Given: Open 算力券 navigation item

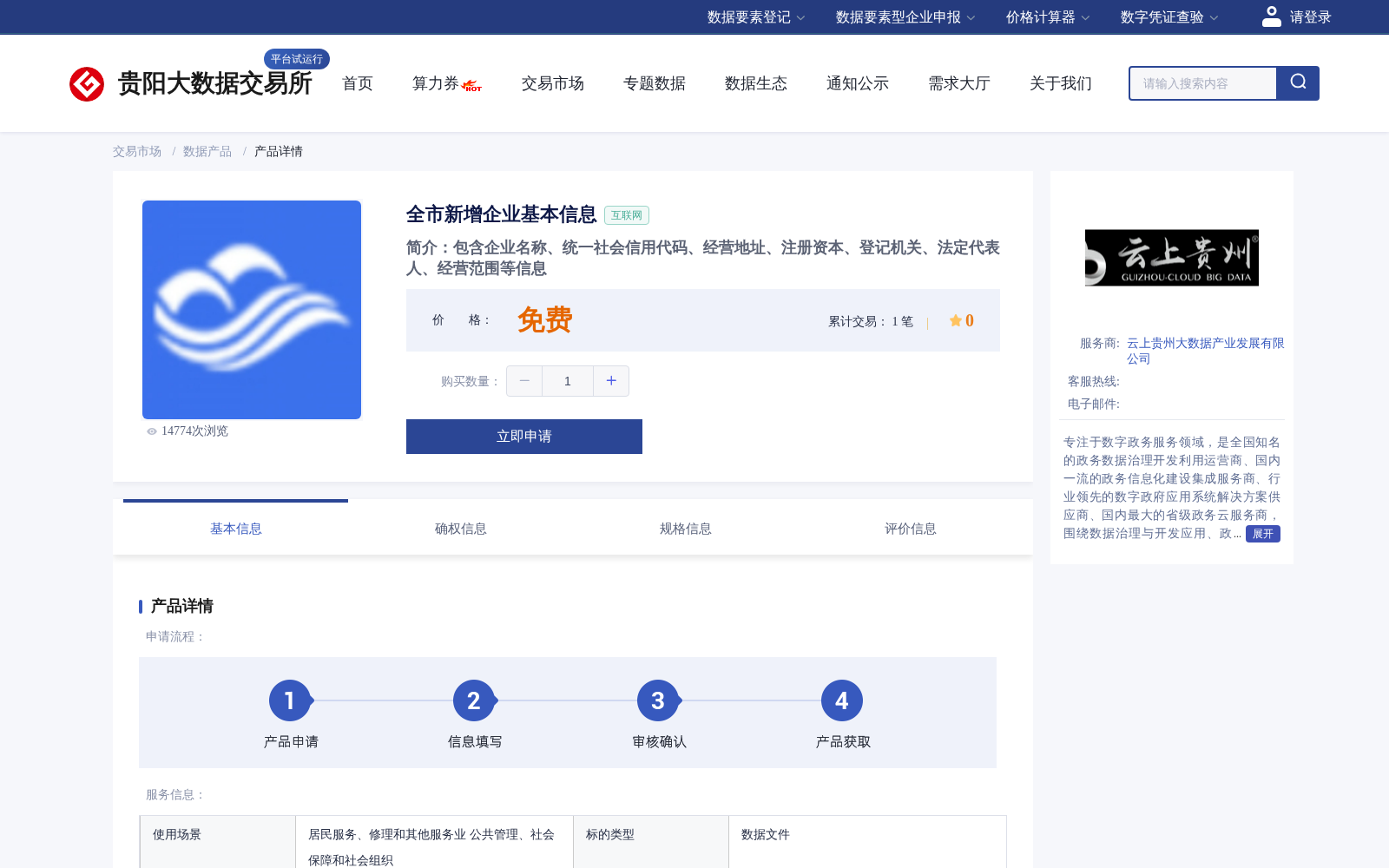Looking at the screenshot, I should [x=436, y=83].
